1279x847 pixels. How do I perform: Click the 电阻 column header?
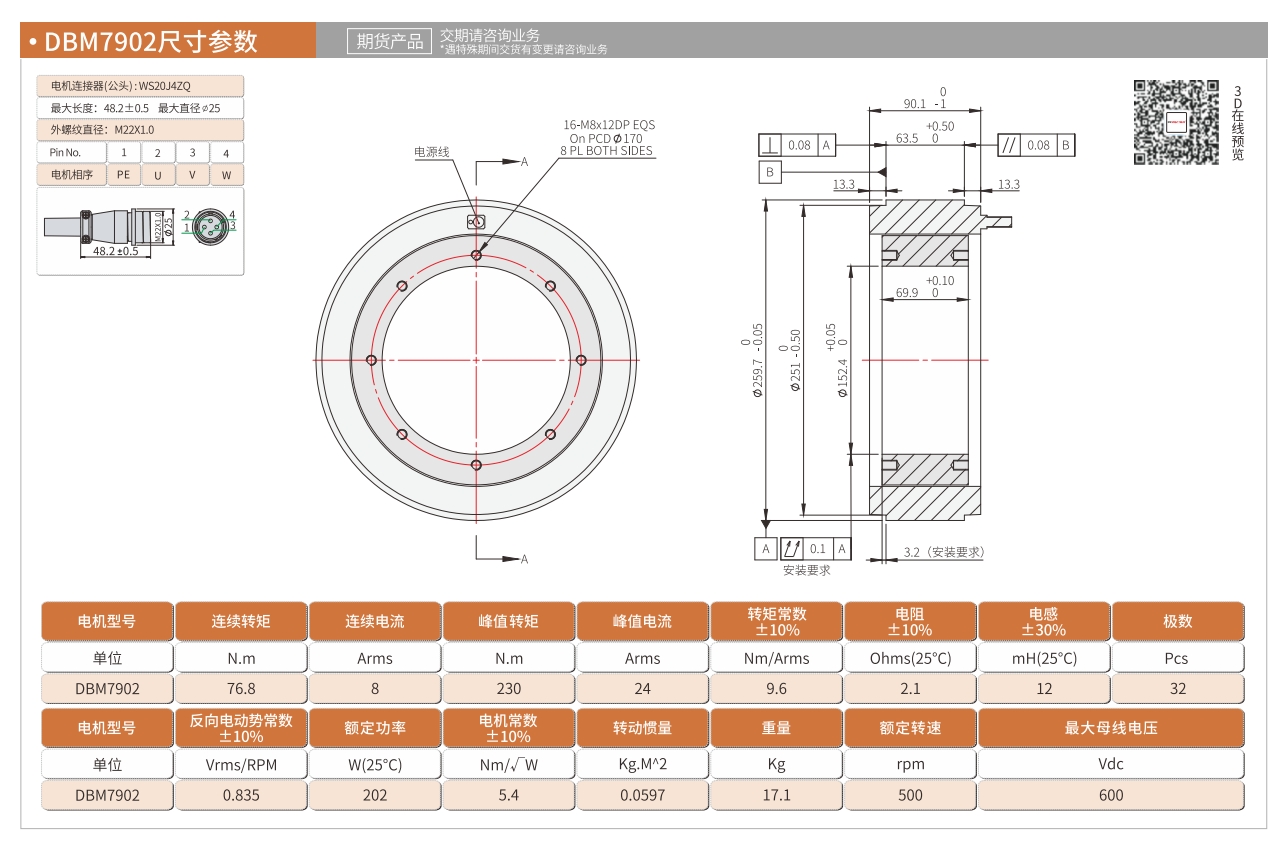pyautogui.click(x=911, y=621)
